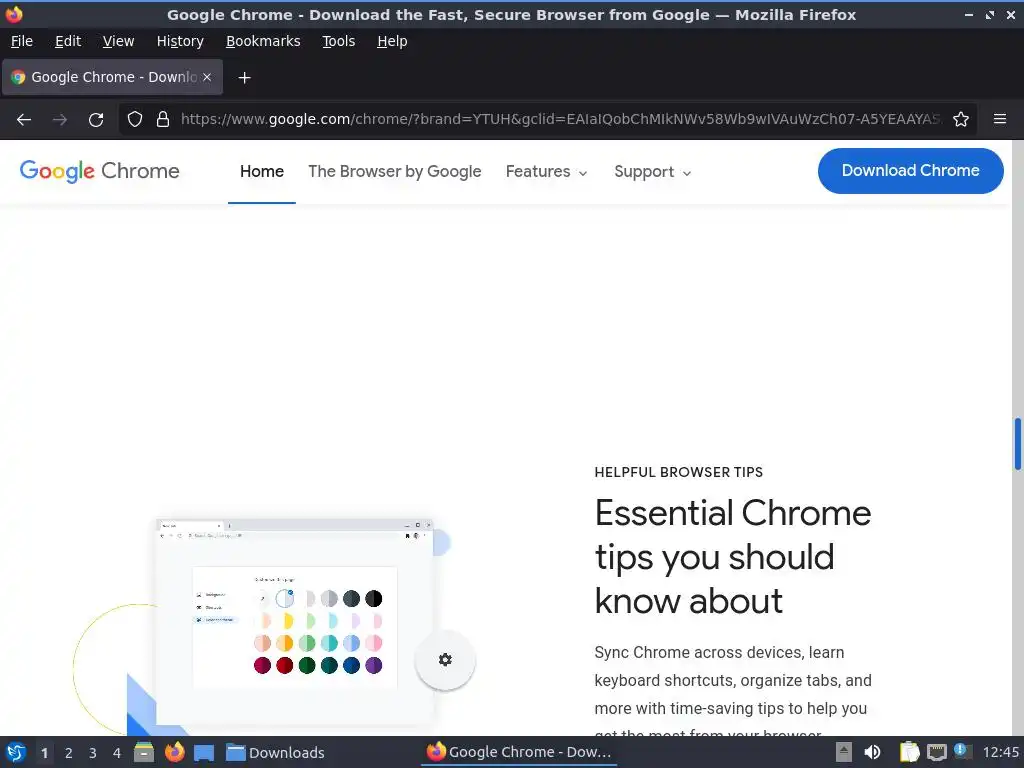The image size is (1024, 768).
Task: Open the tracking protection shield icon
Action: click(135, 119)
